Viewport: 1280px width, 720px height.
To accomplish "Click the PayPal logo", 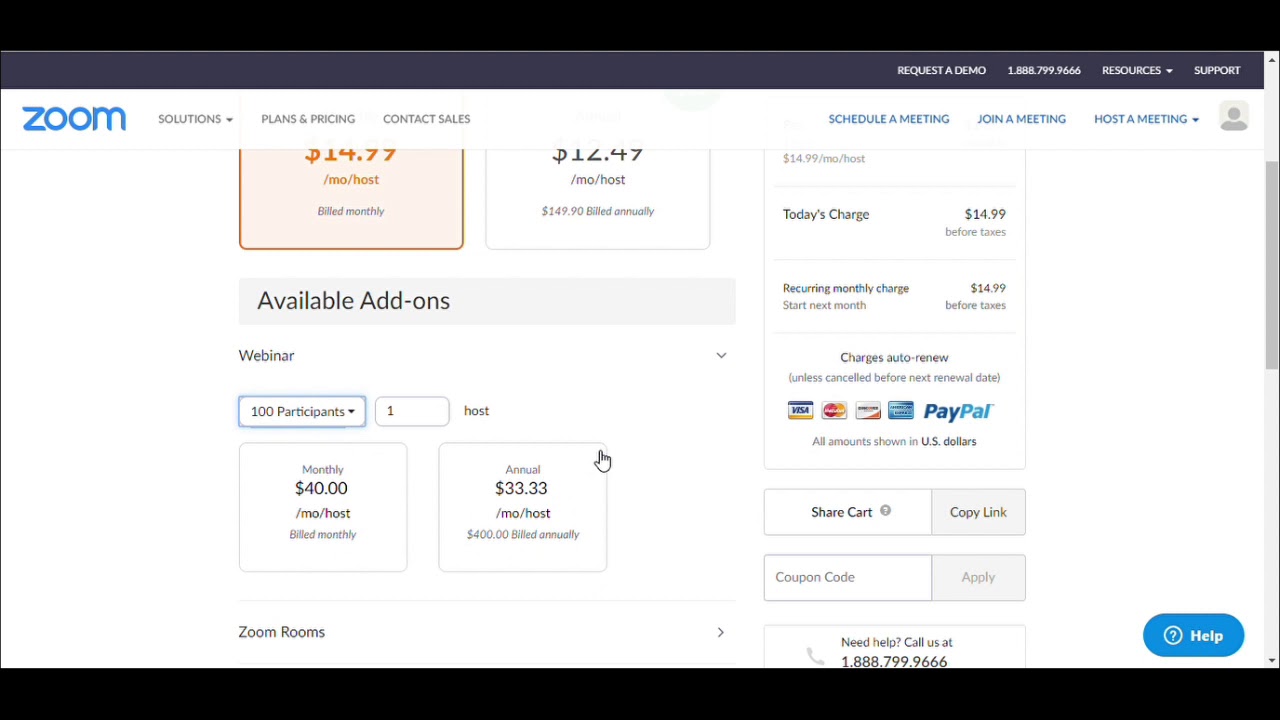I will 958,411.
